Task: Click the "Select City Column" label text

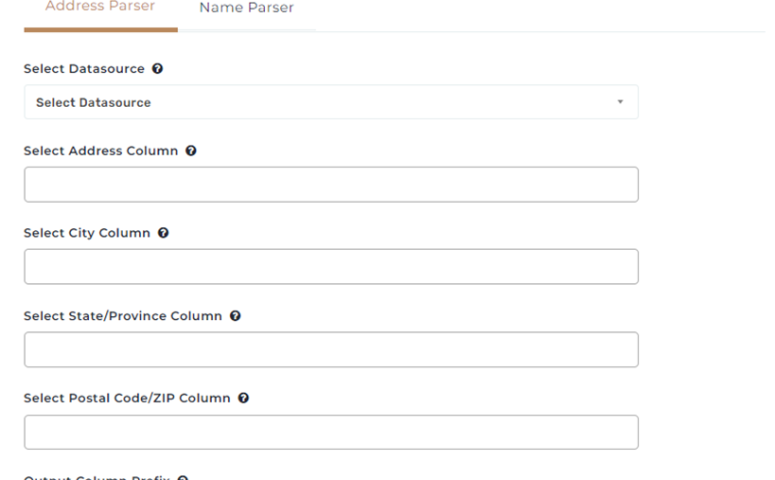Action: (x=87, y=233)
